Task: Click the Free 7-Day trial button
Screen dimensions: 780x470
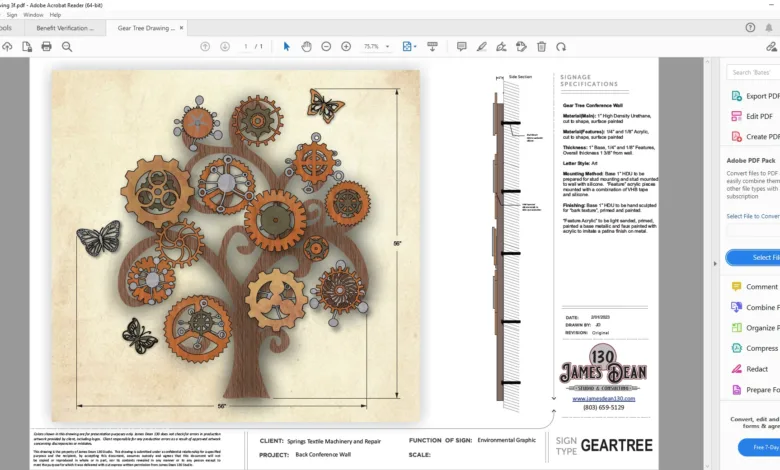Action: point(760,447)
